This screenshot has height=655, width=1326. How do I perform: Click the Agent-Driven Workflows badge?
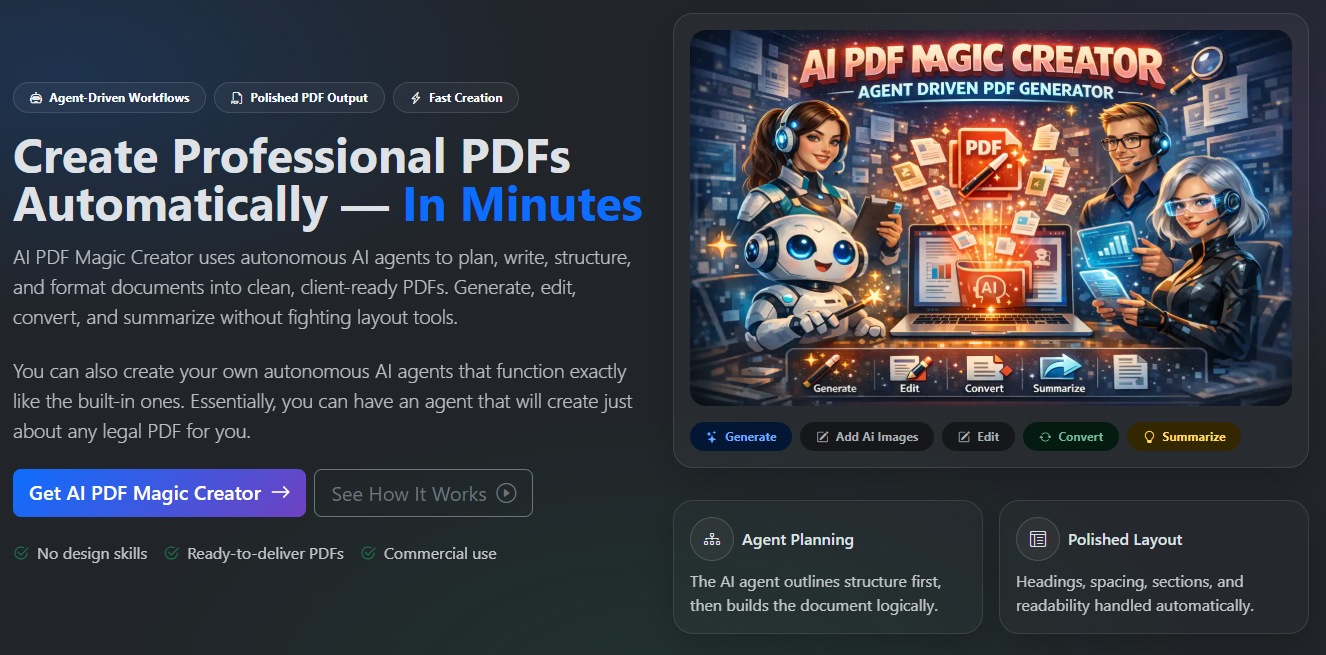109,98
